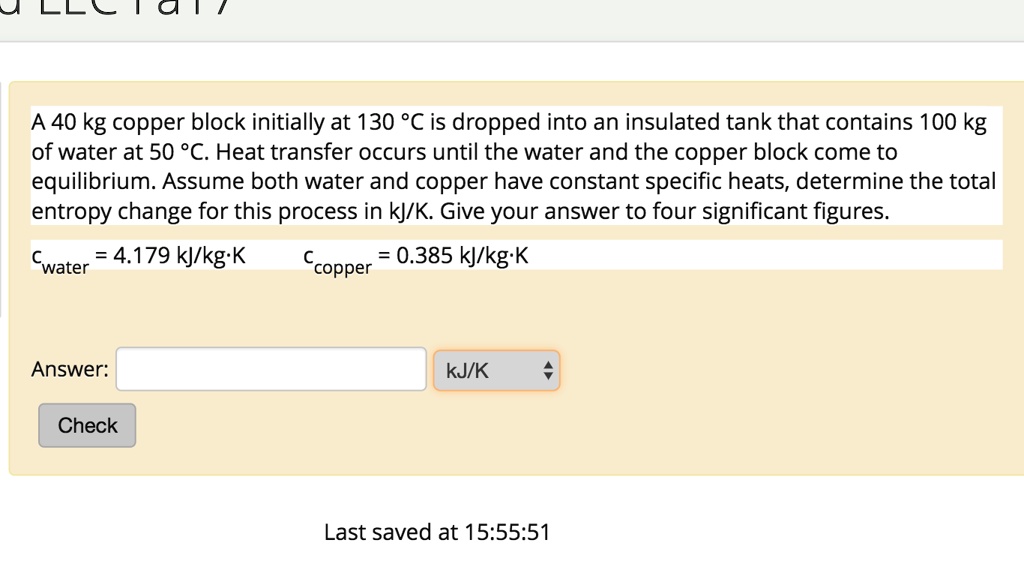Select the Answer: label text

click(68, 368)
